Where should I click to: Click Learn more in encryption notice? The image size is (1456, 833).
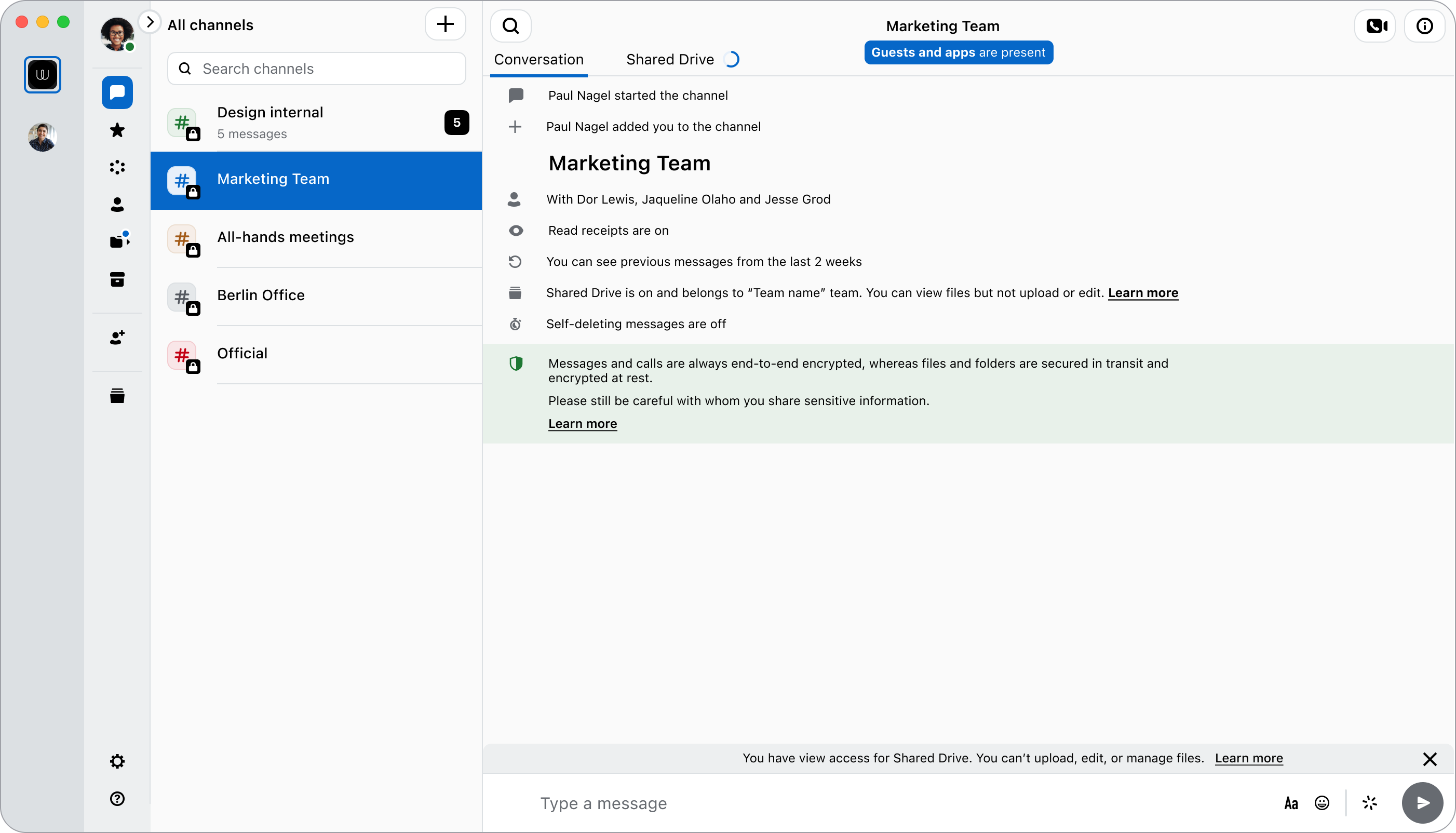582,424
